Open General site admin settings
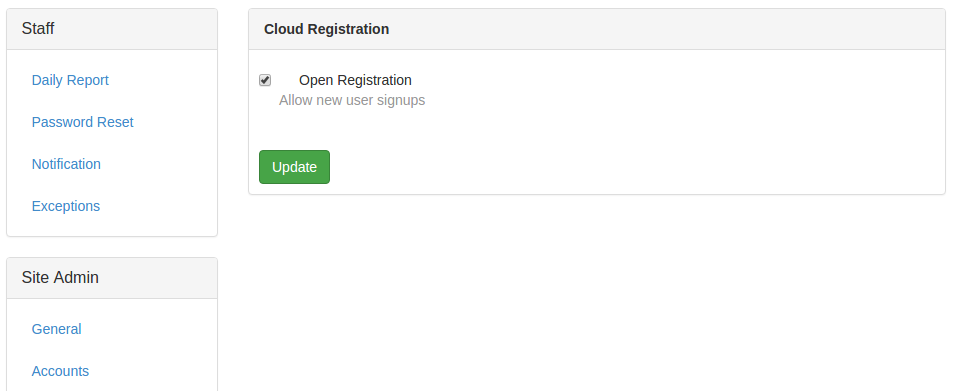The image size is (954, 391). click(57, 329)
